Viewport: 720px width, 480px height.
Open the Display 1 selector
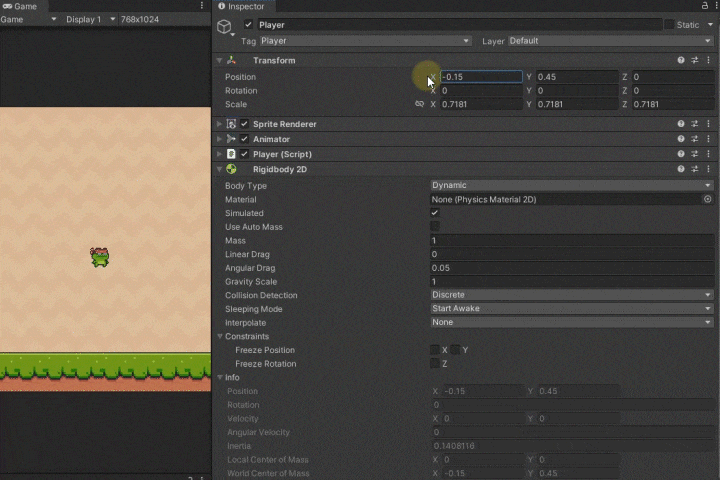pyautogui.click(x=90, y=19)
